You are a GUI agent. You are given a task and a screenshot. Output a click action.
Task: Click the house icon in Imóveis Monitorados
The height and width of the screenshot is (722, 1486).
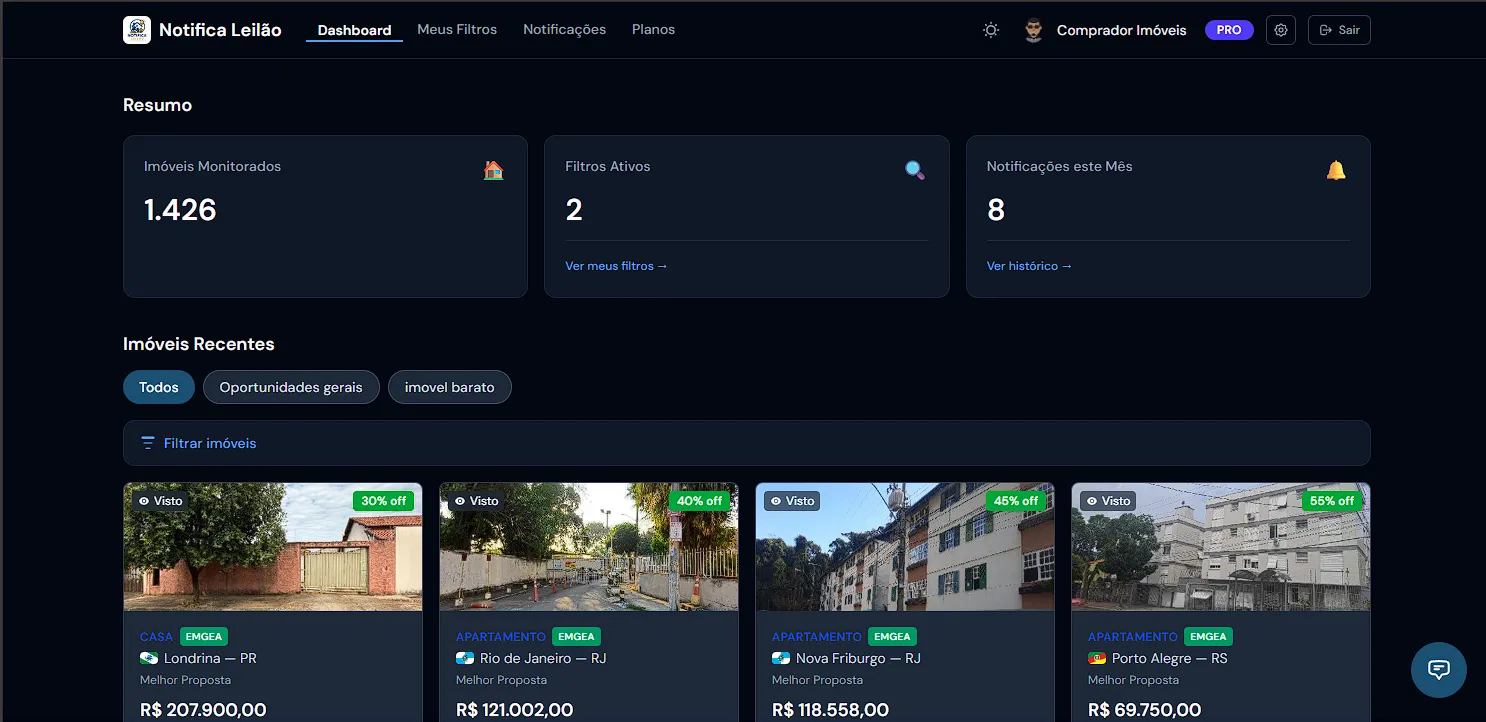click(x=494, y=170)
